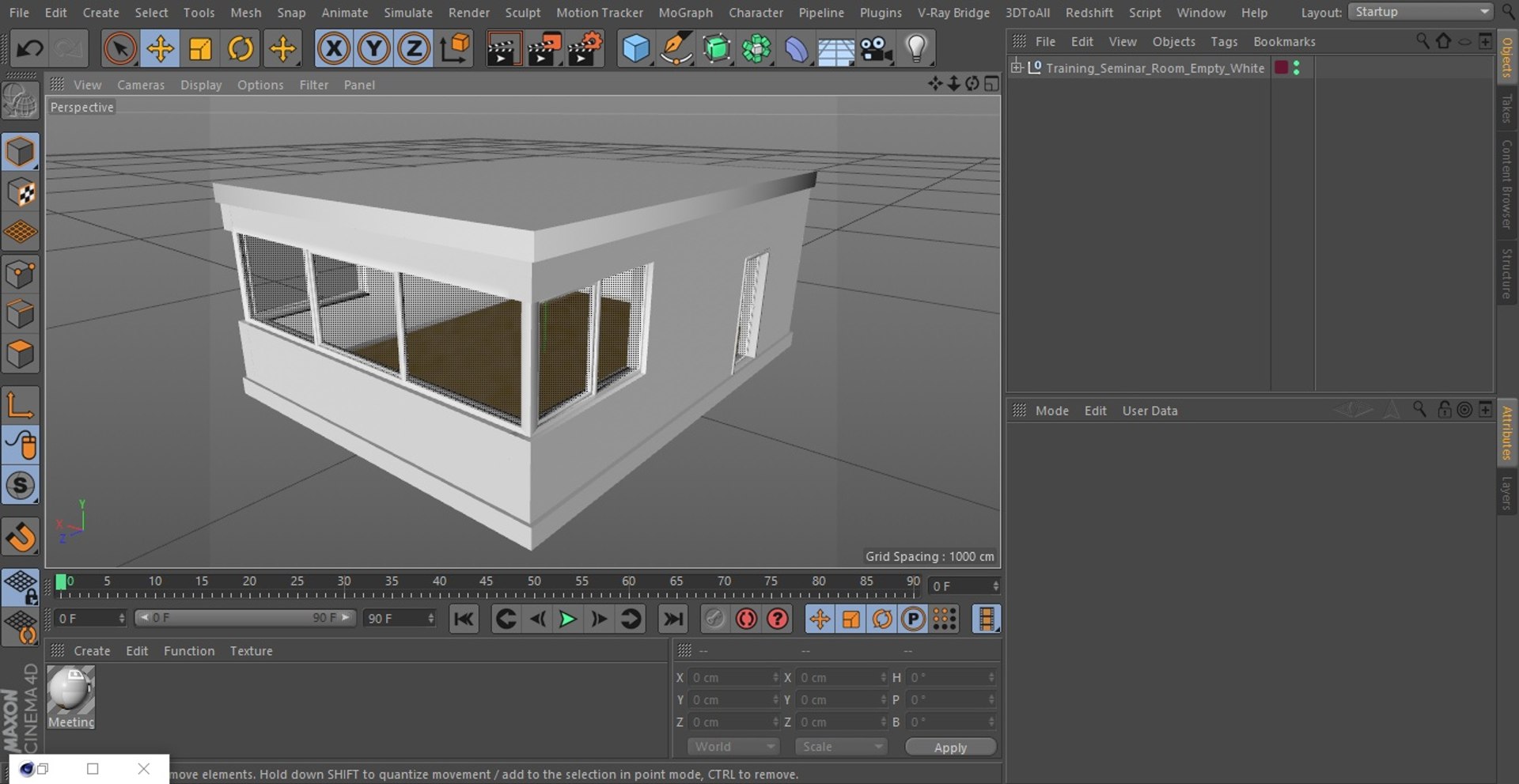Image resolution: width=1519 pixels, height=784 pixels.
Task: Go to end of animation
Action: [x=672, y=619]
